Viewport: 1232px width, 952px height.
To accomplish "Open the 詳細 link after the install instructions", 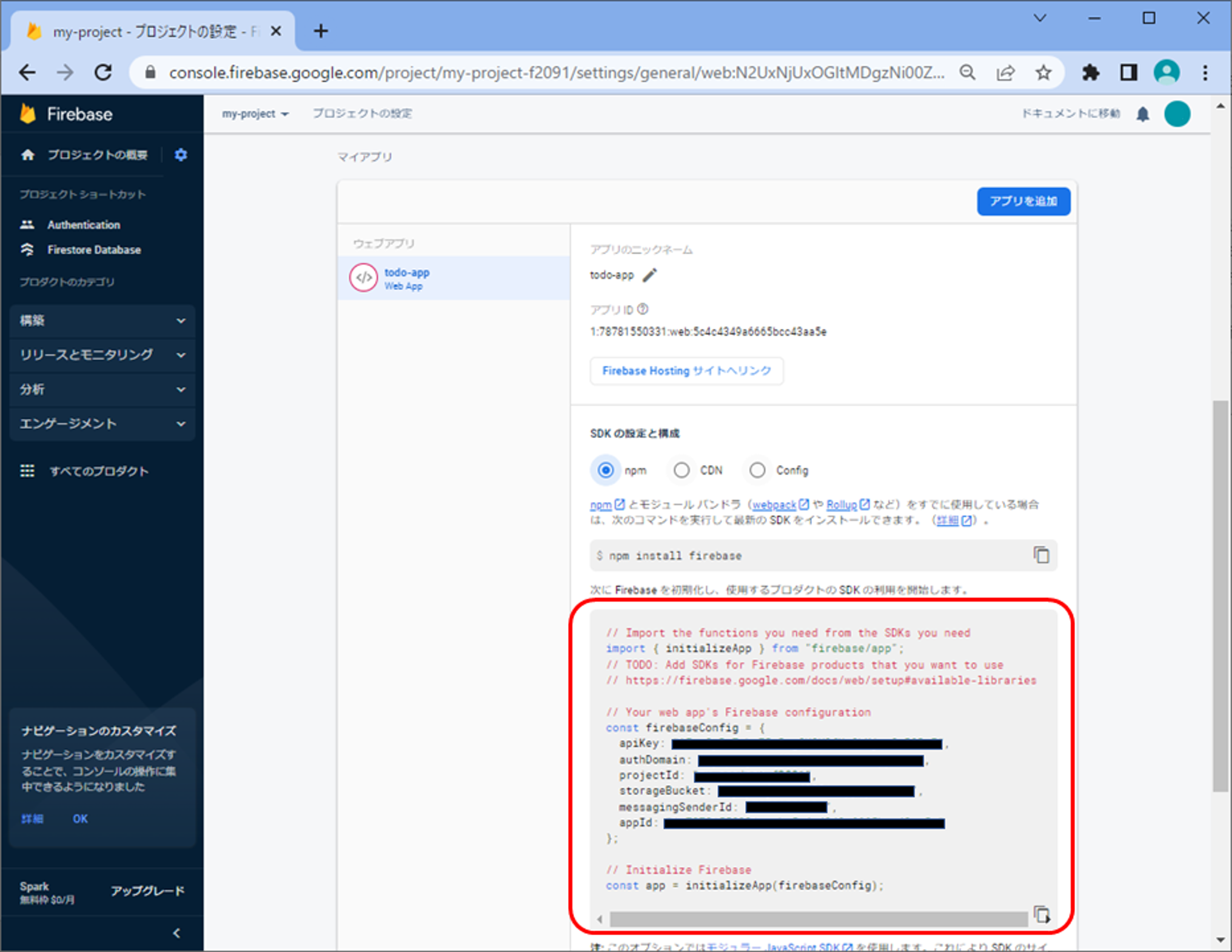I will tap(954, 520).
